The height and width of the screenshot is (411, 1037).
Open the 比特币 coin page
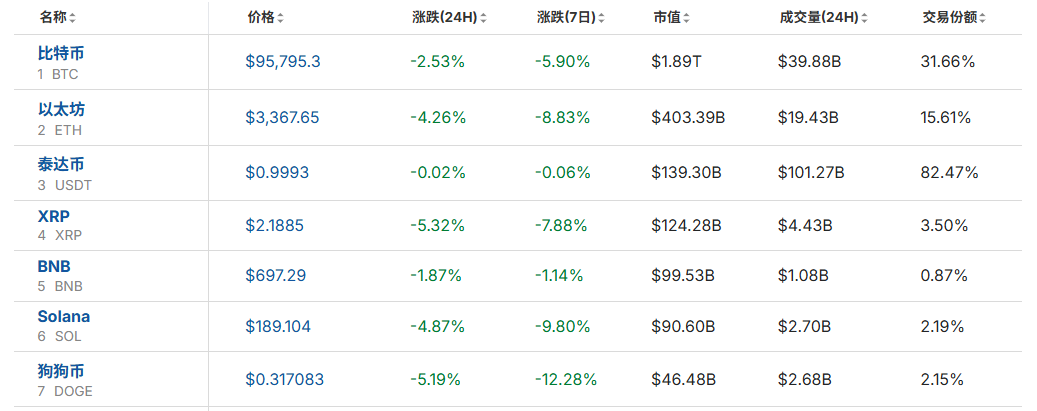click(58, 52)
